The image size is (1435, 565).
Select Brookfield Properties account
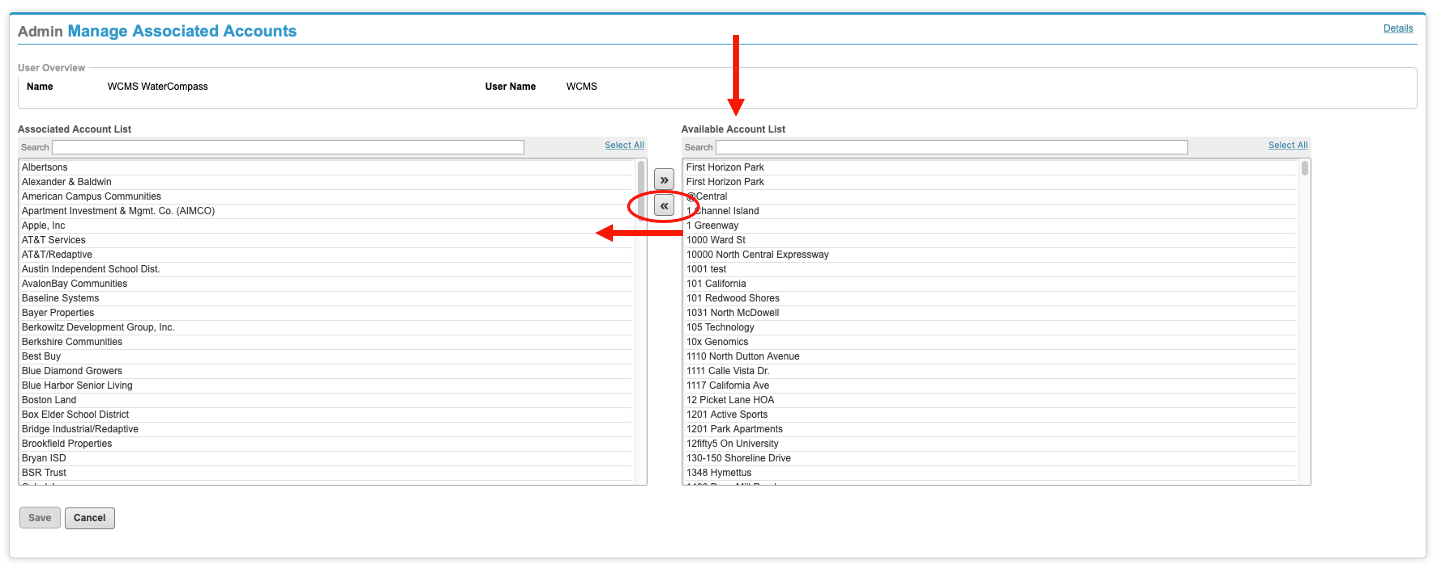(x=327, y=443)
